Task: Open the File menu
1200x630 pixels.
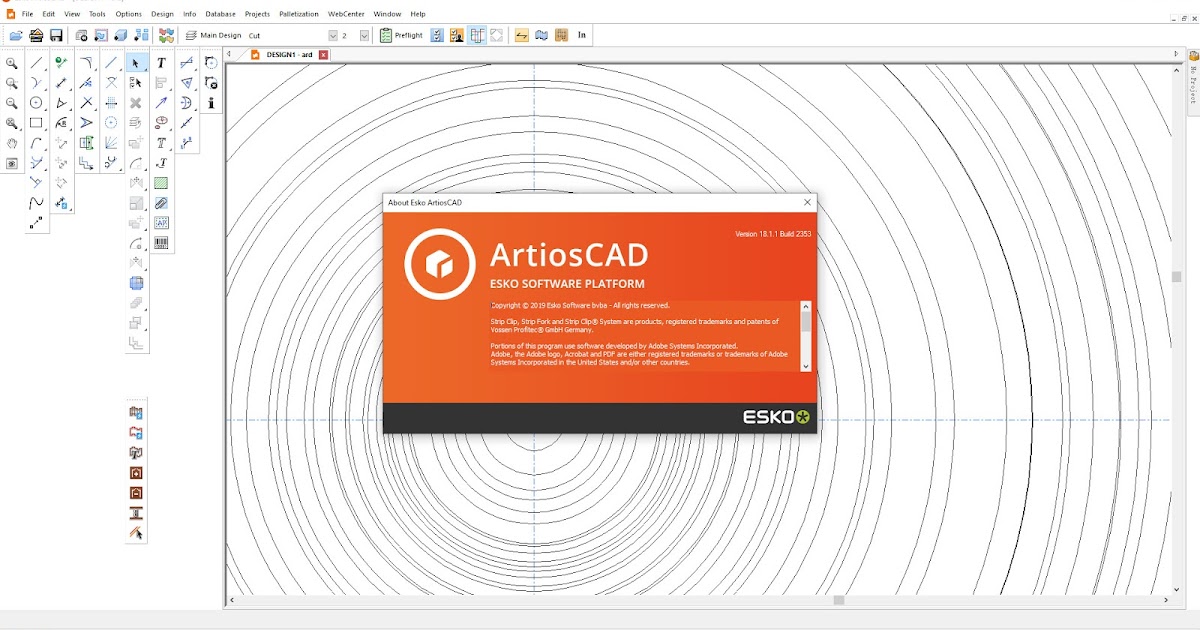Action: click(27, 14)
